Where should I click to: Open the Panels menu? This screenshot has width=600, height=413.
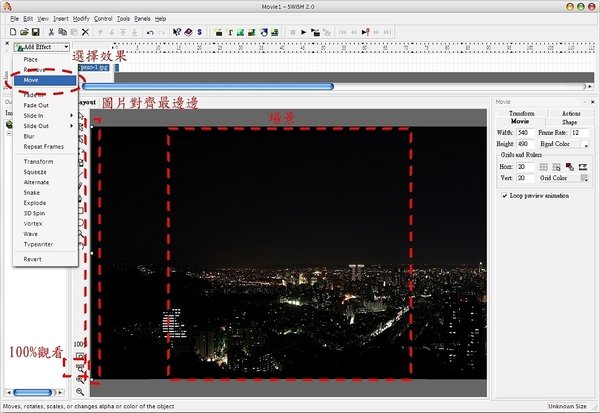[142, 18]
